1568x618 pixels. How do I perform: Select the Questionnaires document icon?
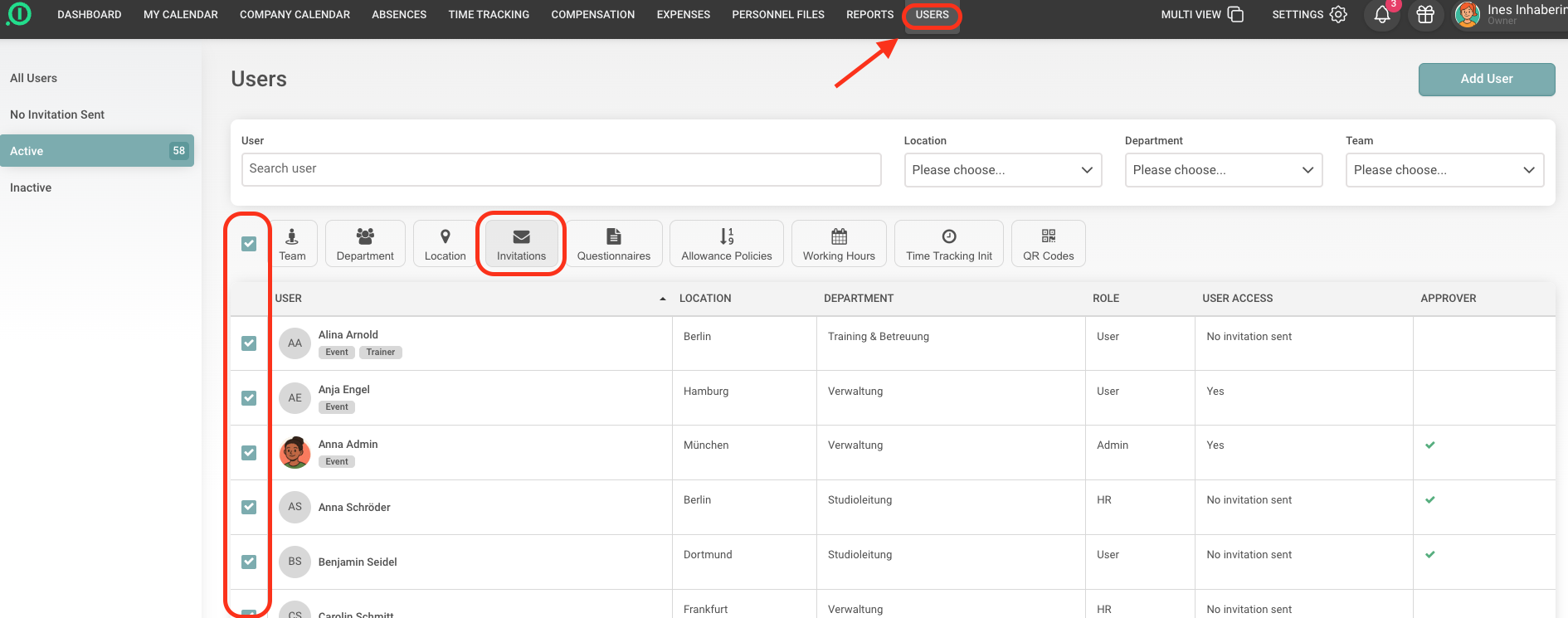pyautogui.click(x=614, y=236)
